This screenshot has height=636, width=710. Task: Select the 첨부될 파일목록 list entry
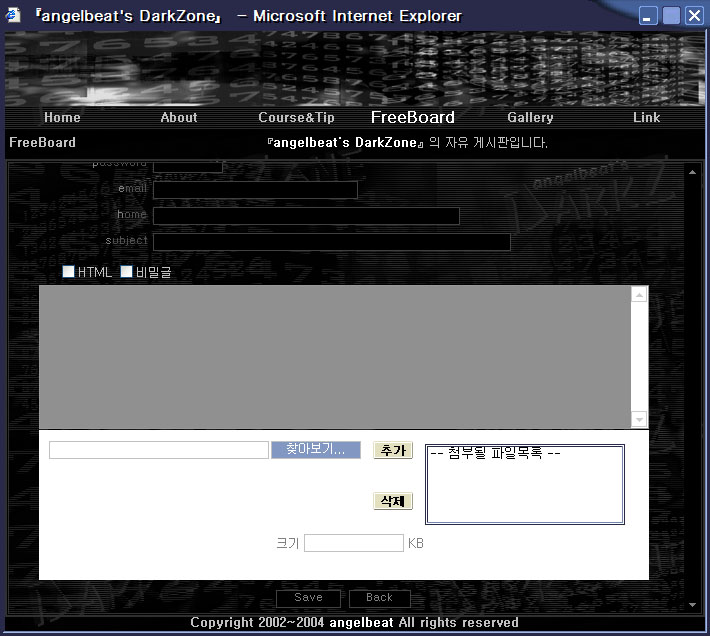(x=495, y=453)
